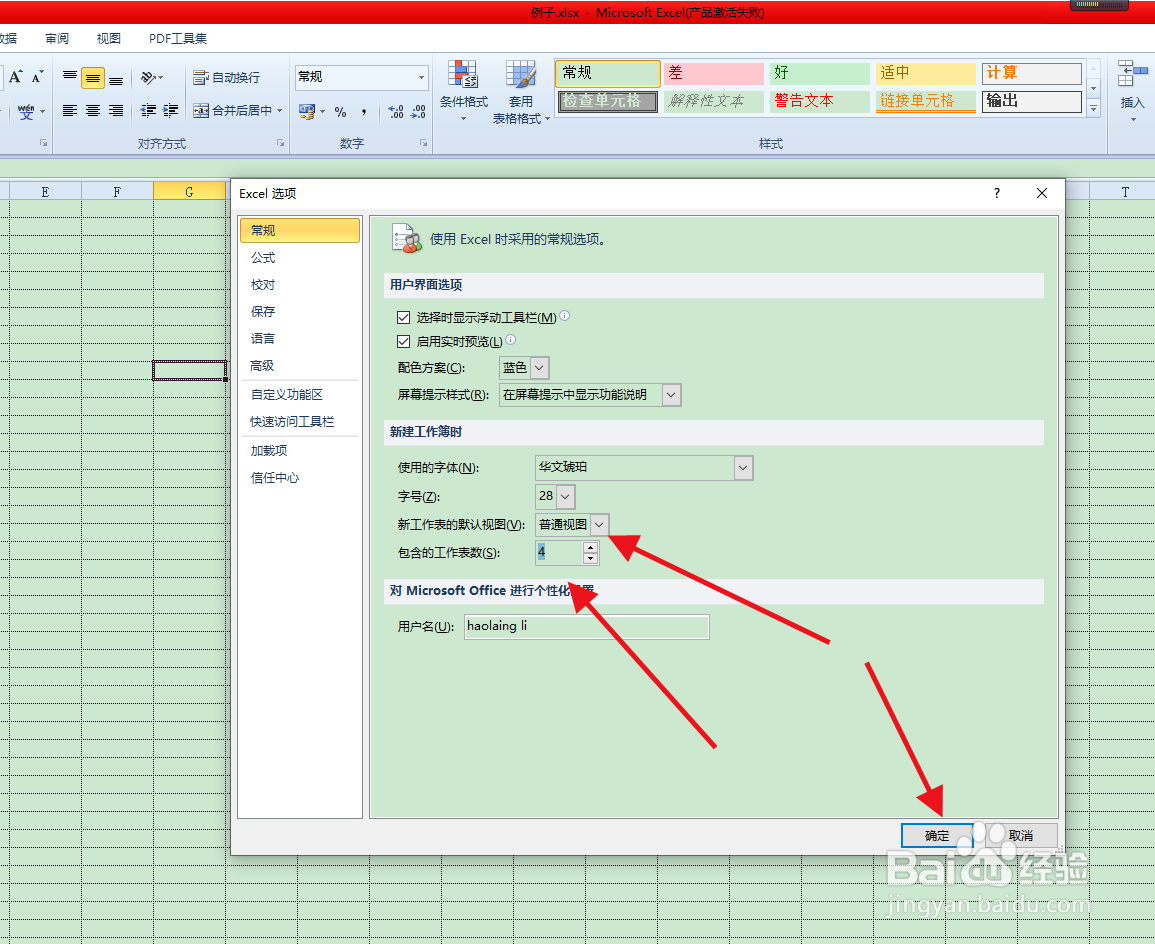The width and height of the screenshot is (1155, 944).
Task: Apply 差 bad cell style
Action: point(714,73)
